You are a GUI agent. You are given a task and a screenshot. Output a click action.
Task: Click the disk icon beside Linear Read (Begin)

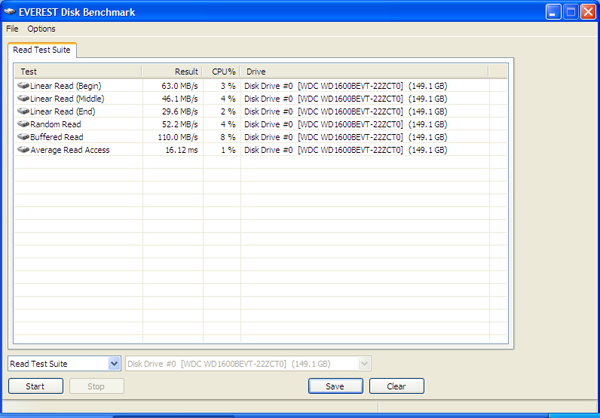pos(23,86)
